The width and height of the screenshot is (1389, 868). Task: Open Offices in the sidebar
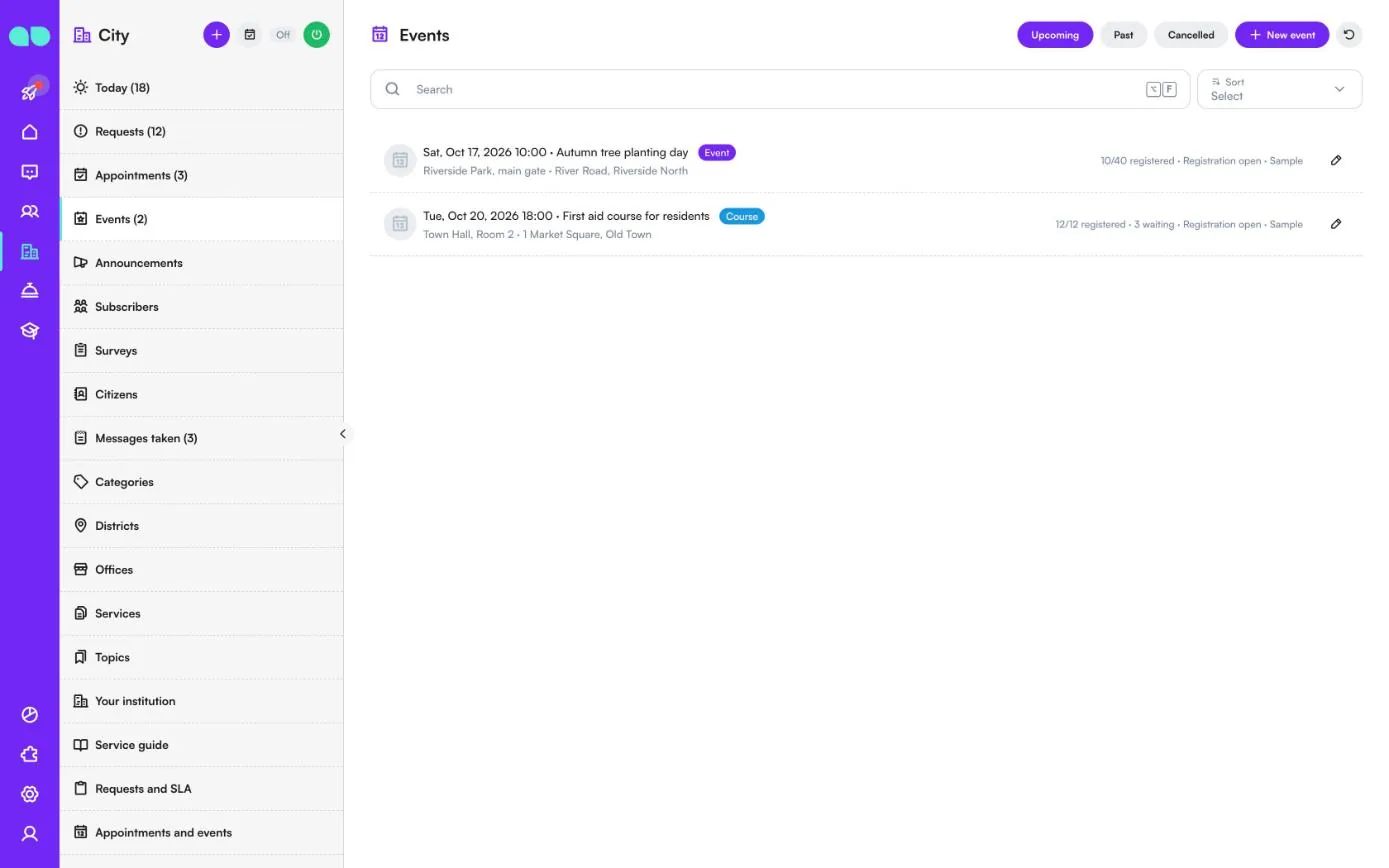[x=201, y=570]
